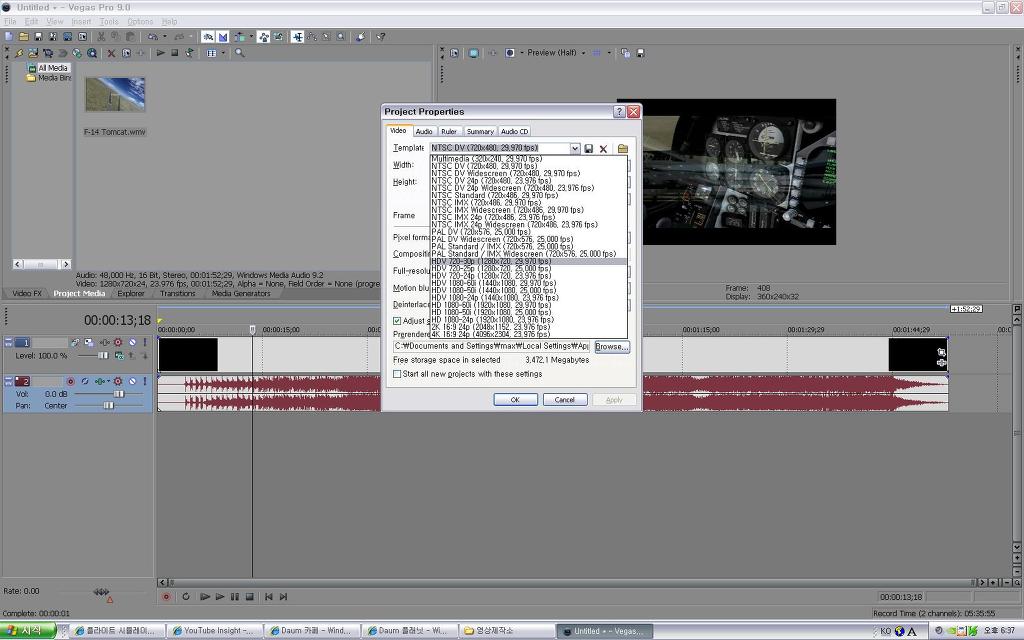Toggle the Adjust source media checkbox

(397, 321)
